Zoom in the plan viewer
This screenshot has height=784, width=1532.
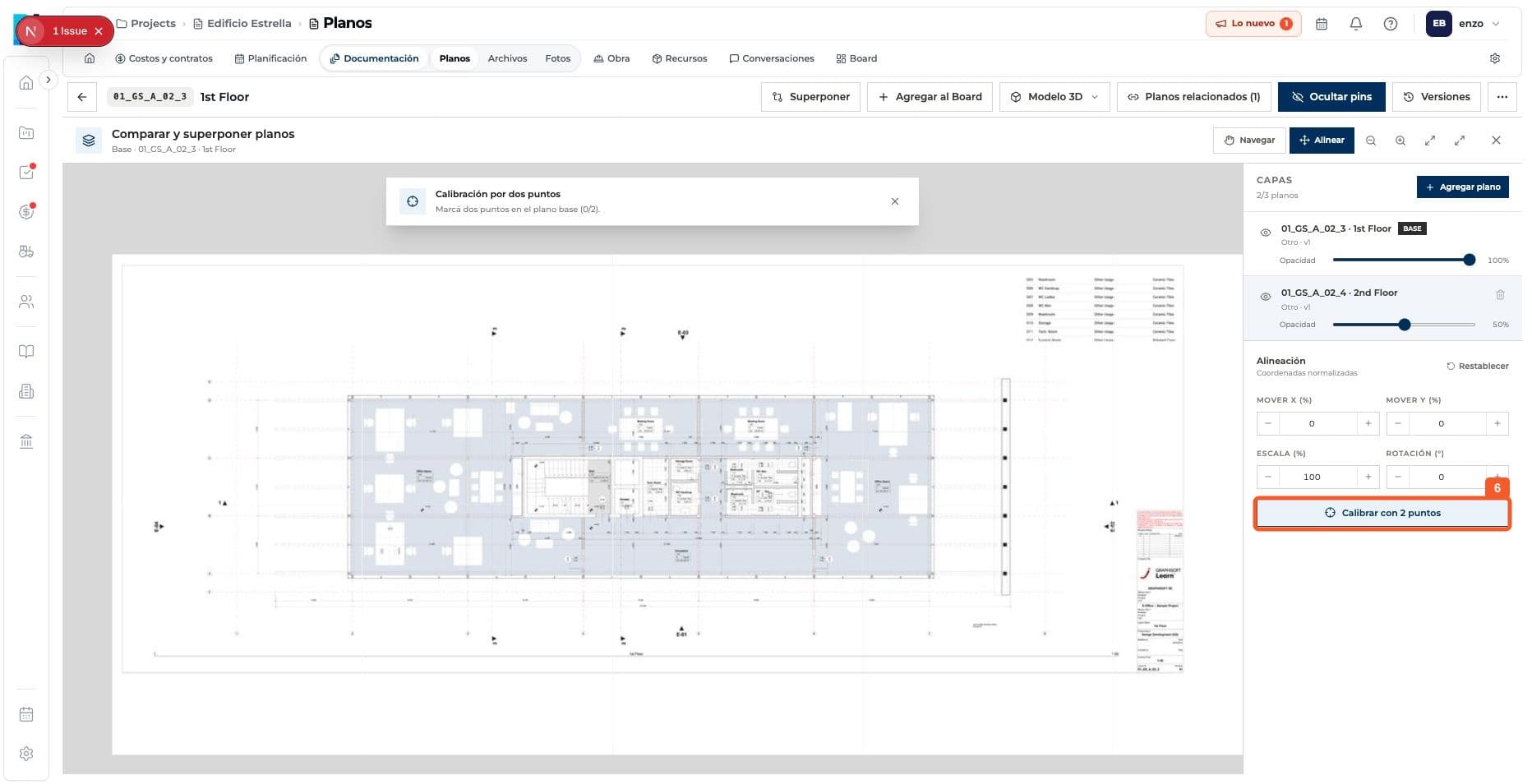point(1400,141)
